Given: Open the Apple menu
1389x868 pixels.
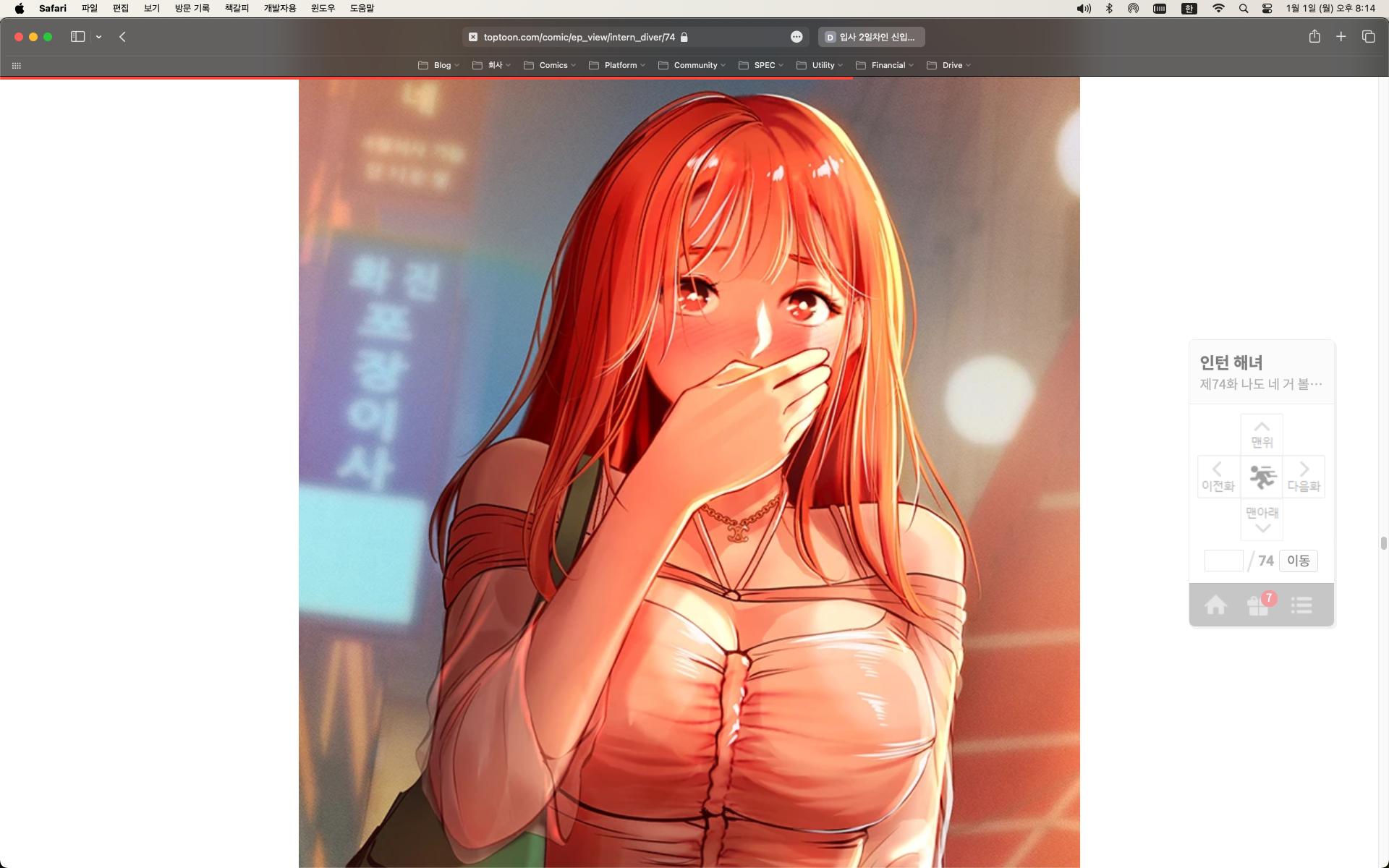Looking at the screenshot, I should pyautogui.click(x=20, y=9).
